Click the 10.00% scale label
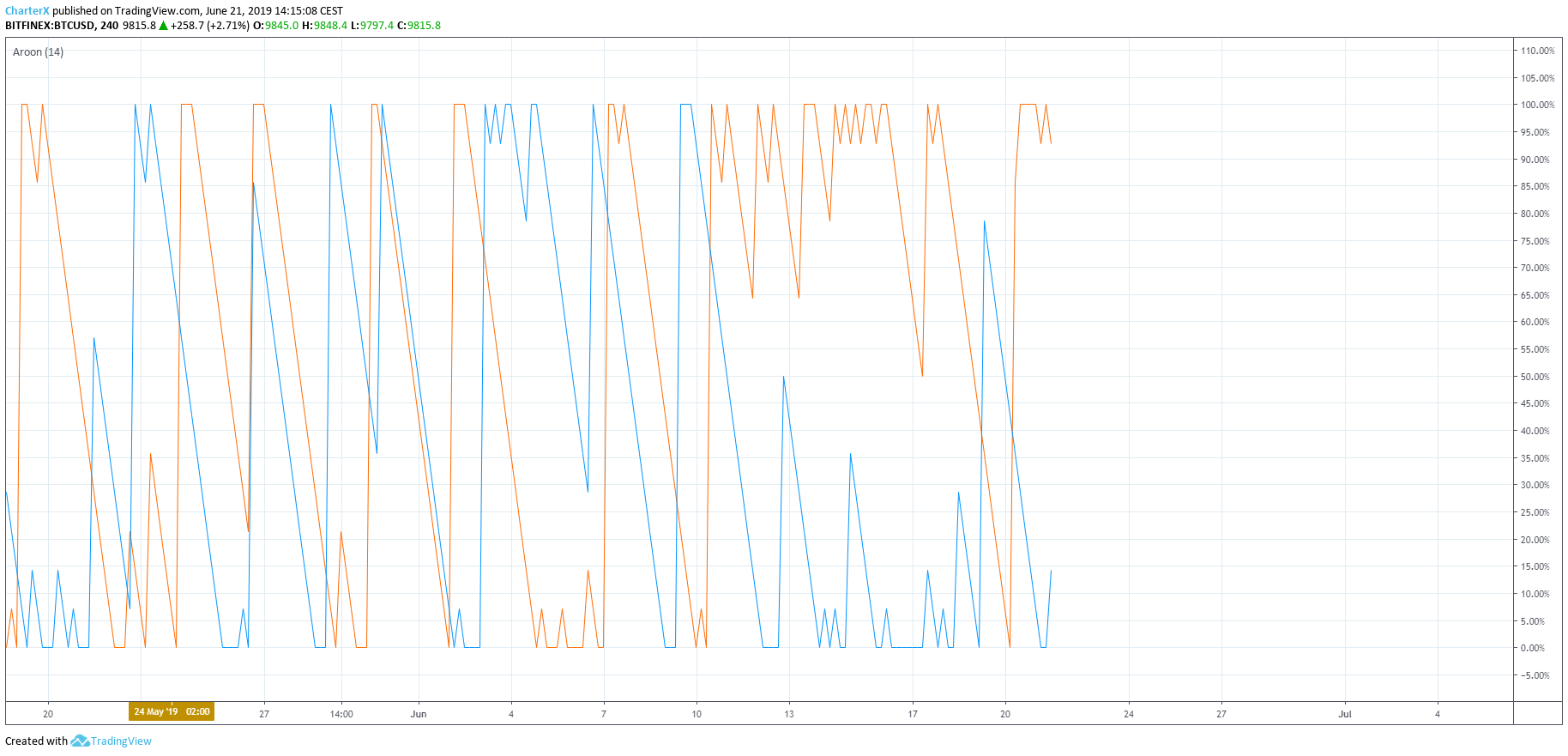The image size is (1568, 756). 1535,594
